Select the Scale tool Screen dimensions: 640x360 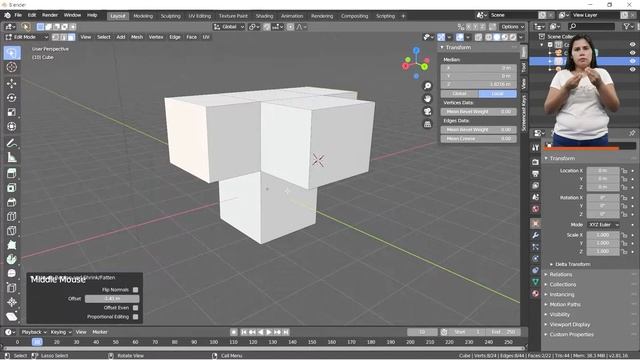coord(12,112)
